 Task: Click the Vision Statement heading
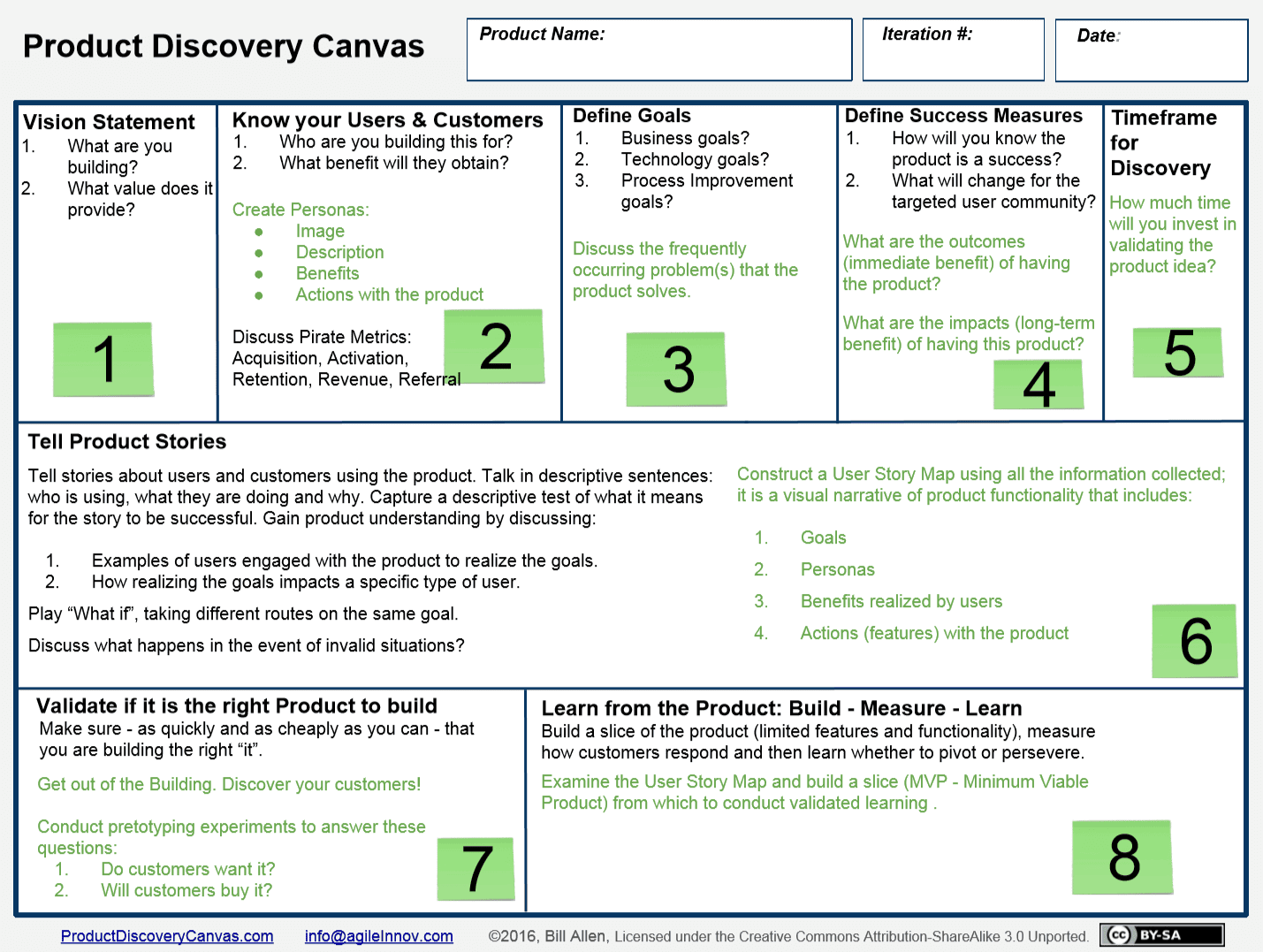coord(109,122)
